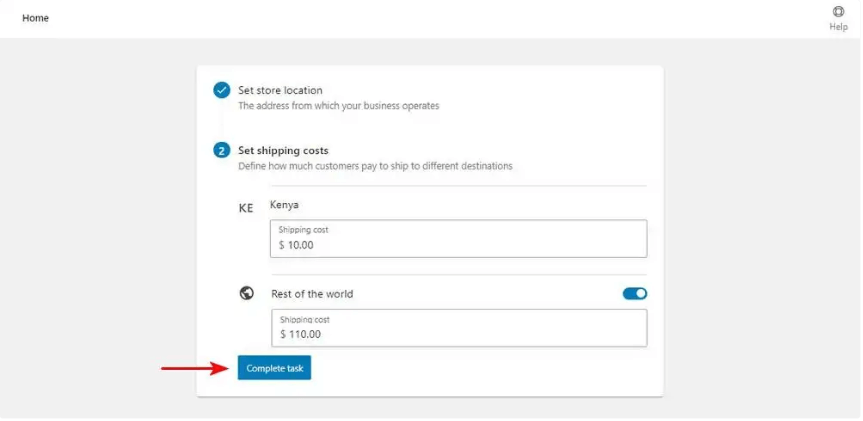Click the Set shipping costs step heading
The width and height of the screenshot is (863, 421).
coord(283,150)
